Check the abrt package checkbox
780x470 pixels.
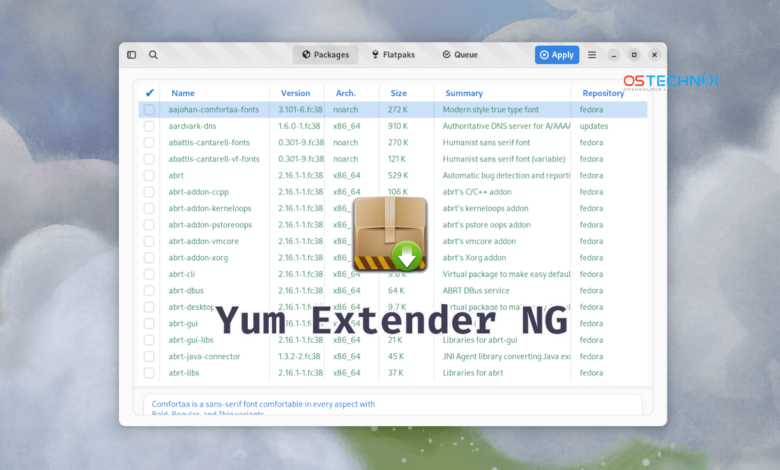tap(149, 175)
